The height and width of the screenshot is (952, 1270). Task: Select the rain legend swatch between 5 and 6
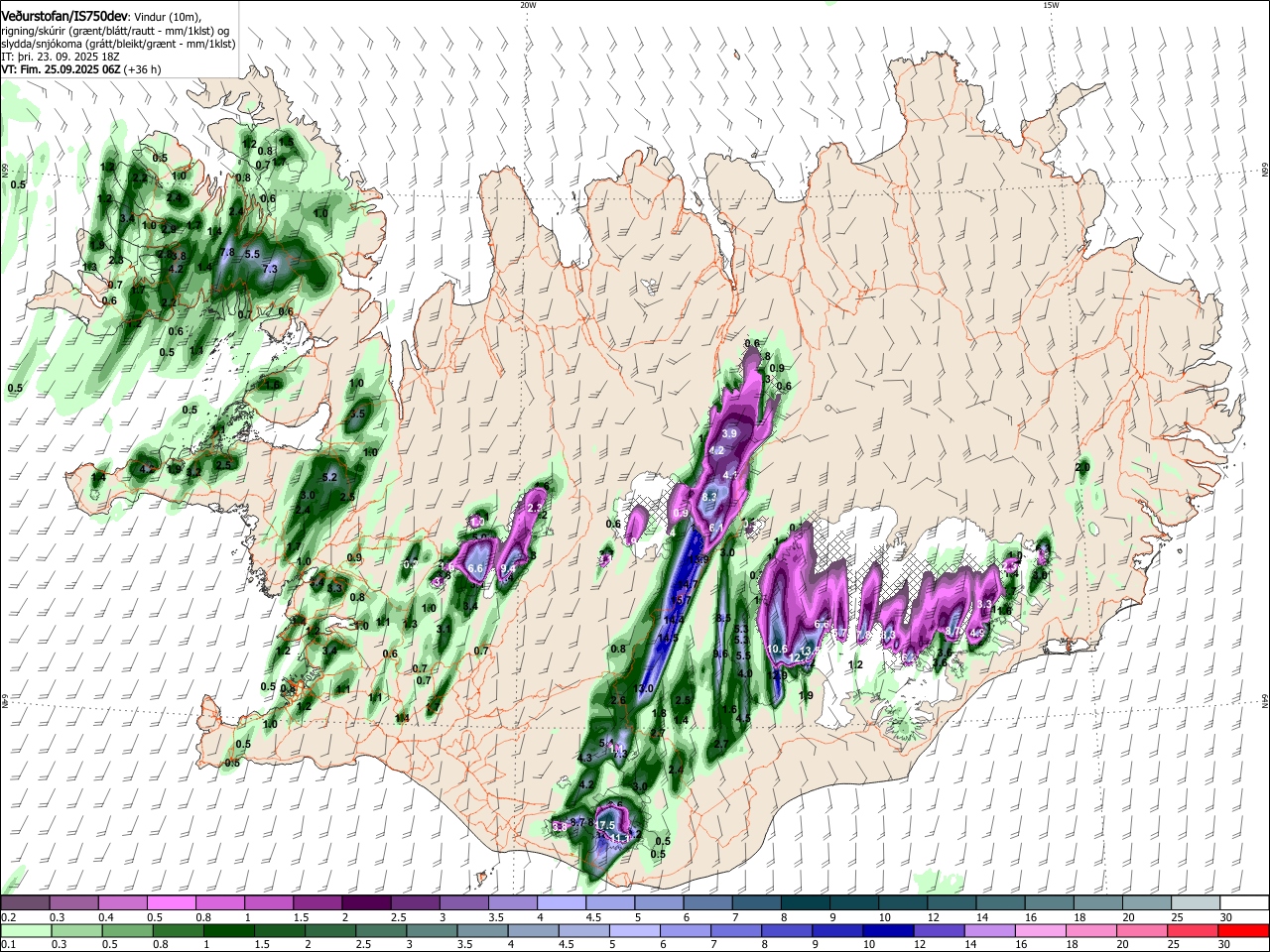[635, 930]
